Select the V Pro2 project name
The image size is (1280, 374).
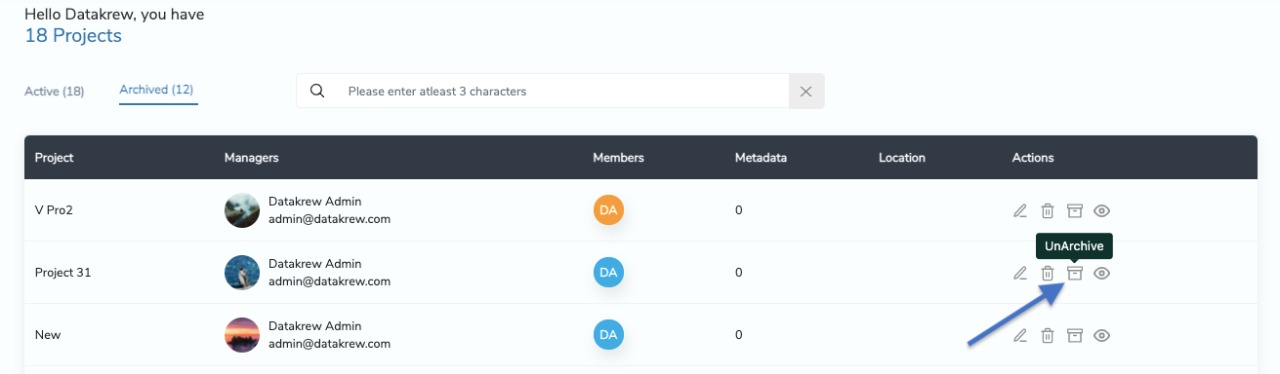pyautogui.click(x=55, y=211)
